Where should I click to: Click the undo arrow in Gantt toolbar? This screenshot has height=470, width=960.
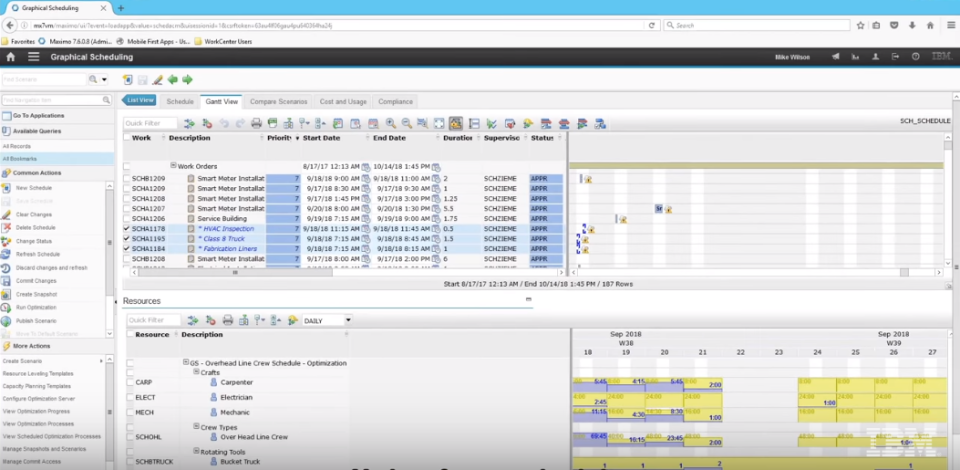coord(225,124)
